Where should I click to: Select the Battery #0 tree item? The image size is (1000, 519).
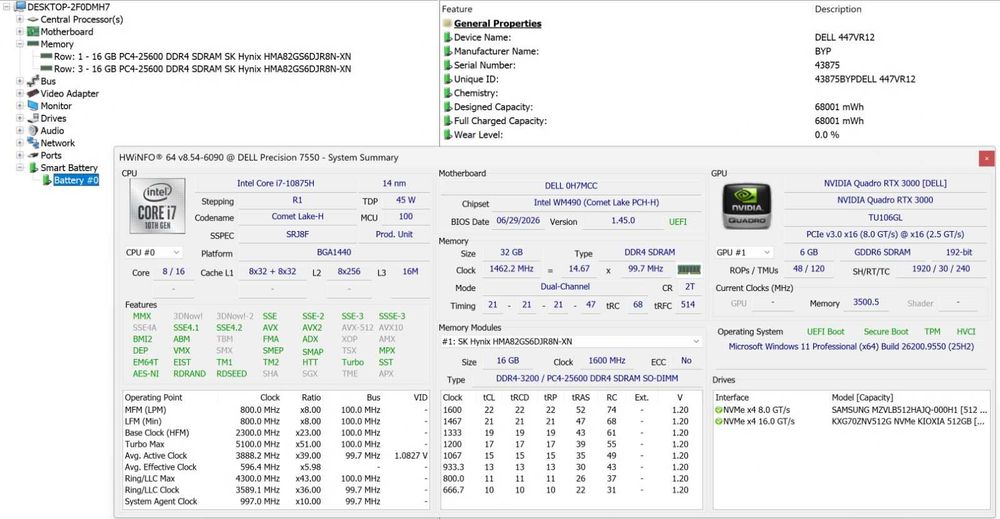tap(76, 180)
